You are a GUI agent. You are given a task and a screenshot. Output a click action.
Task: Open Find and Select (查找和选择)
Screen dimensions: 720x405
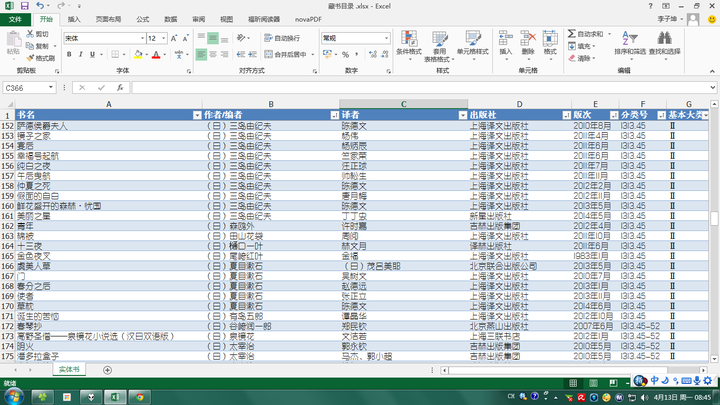(664, 44)
